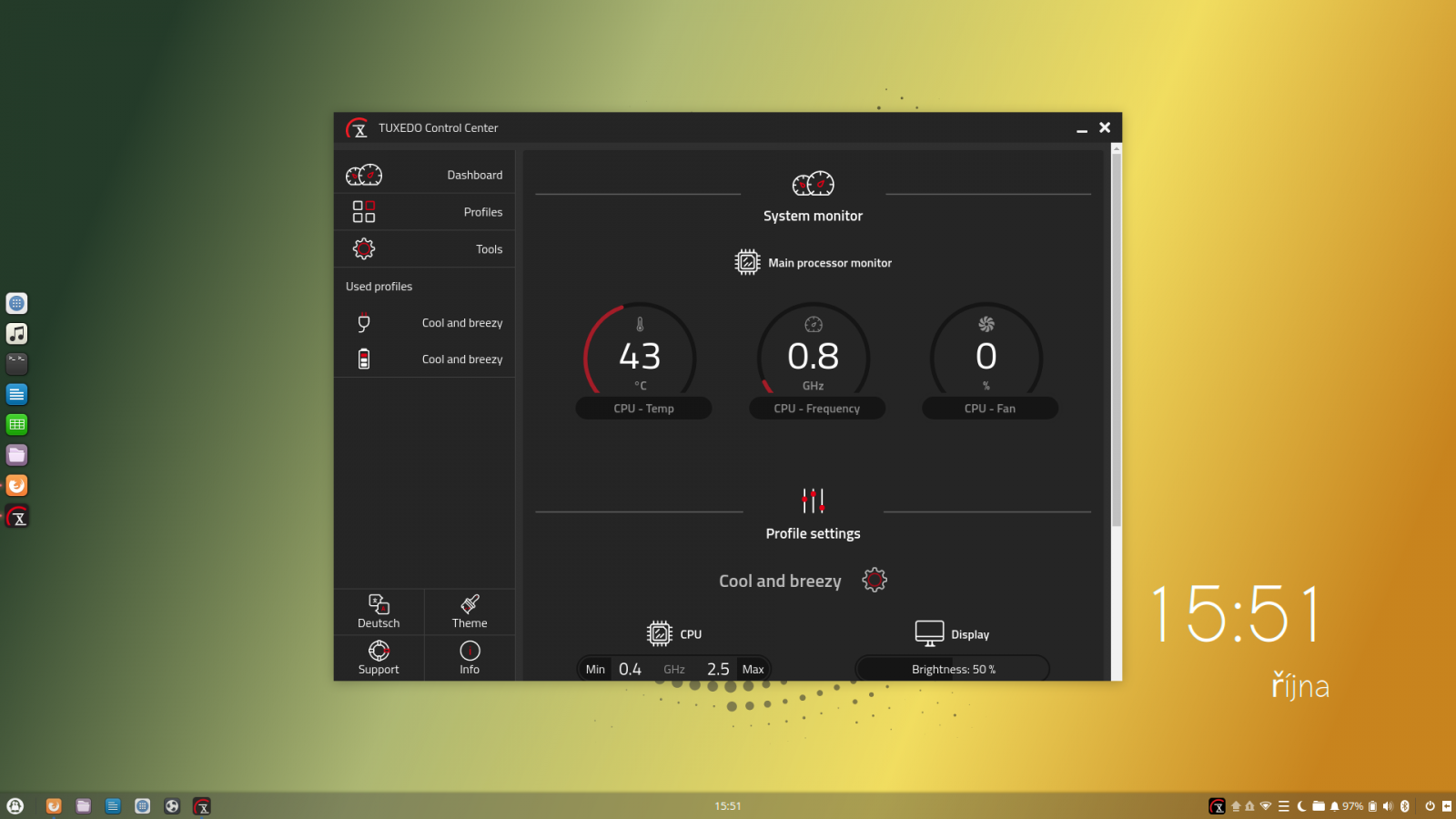Open the Support page

click(x=379, y=658)
